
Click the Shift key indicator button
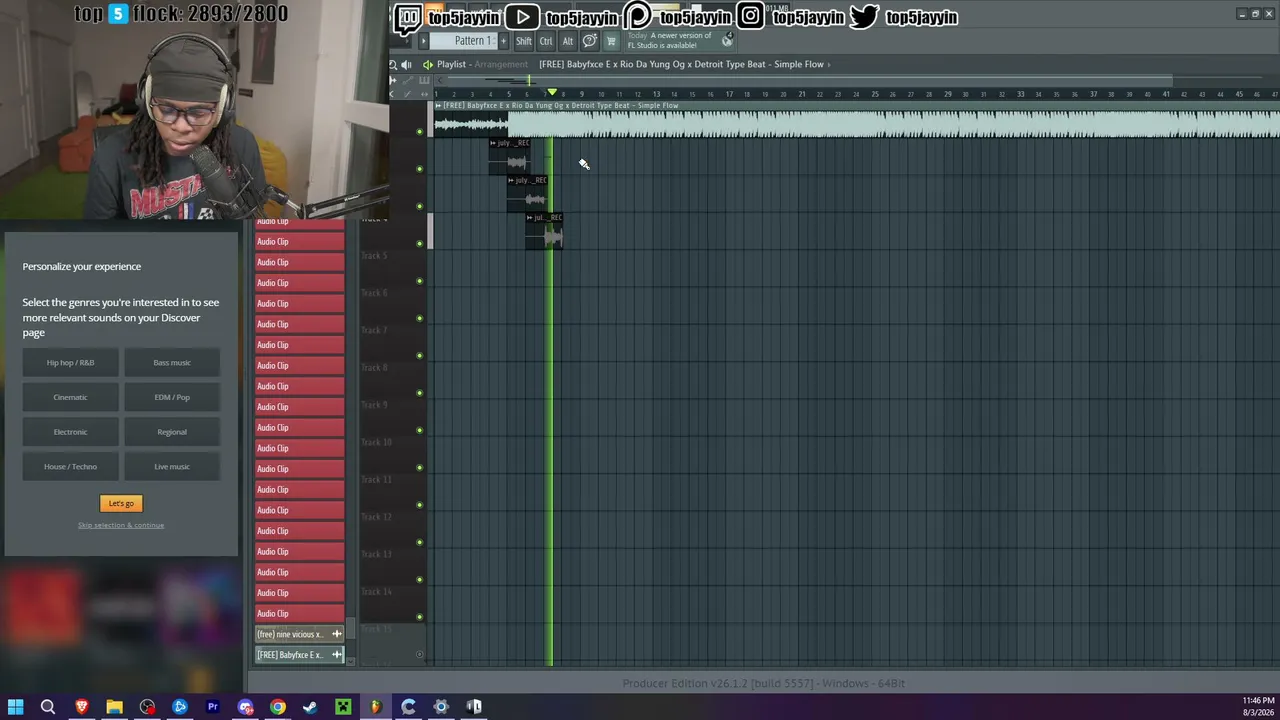[x=524, y=41]
